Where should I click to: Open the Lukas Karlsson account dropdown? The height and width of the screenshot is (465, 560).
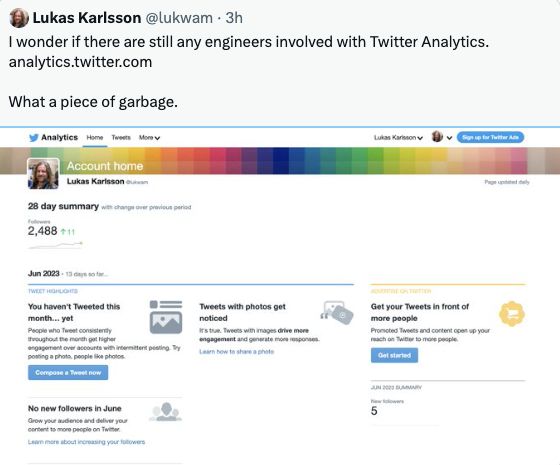[398, 138]
